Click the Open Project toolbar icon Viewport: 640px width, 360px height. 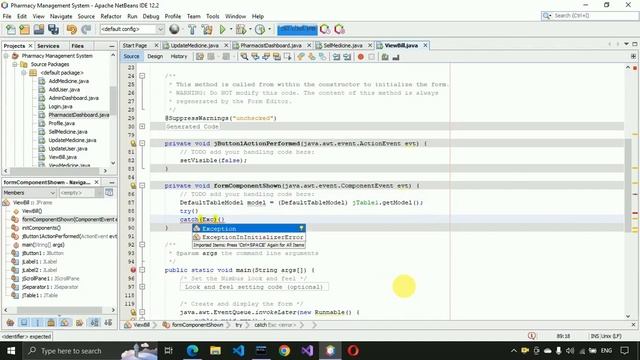tap(39, 29)
